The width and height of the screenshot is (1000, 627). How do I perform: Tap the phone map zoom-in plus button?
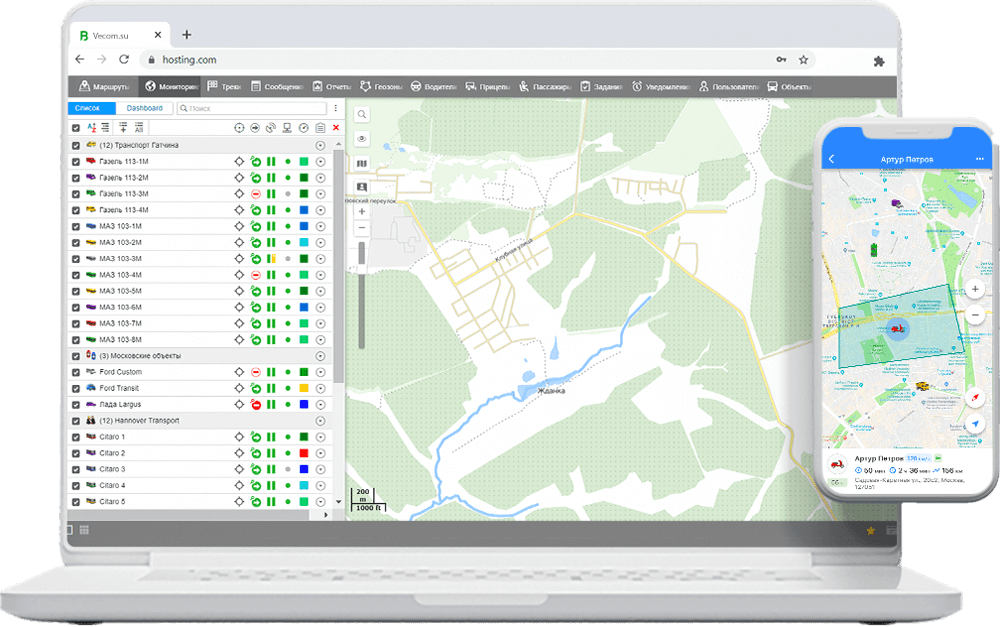pos(974,290)
